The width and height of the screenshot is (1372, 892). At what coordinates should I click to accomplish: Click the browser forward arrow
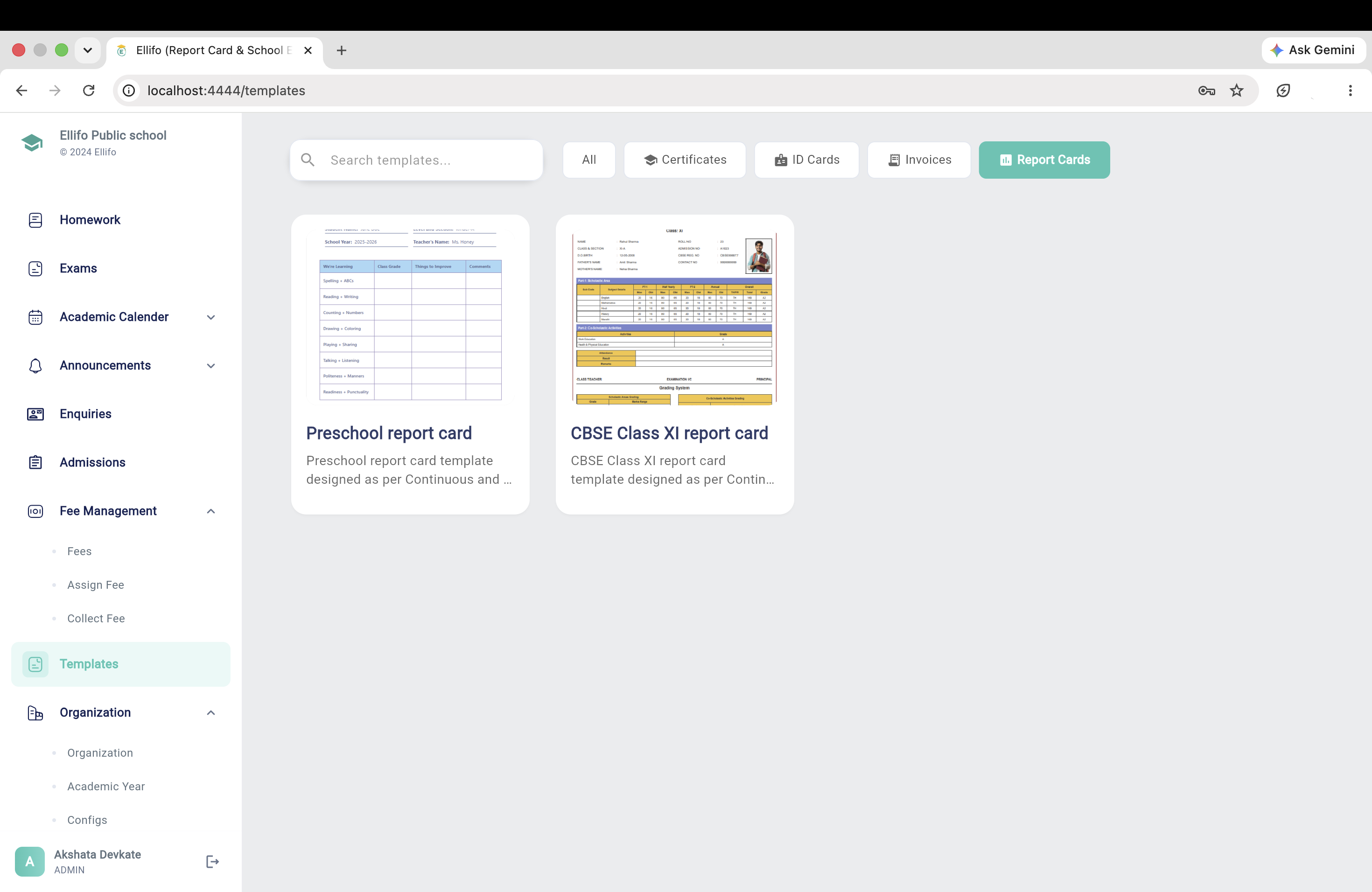coord(55,91)
